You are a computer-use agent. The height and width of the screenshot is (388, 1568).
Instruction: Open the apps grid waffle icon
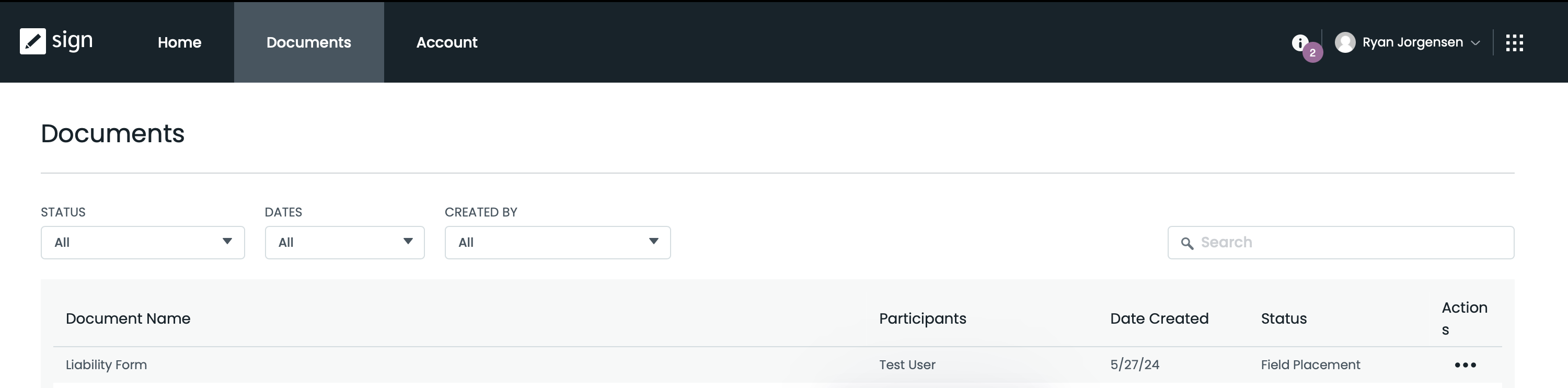click(1515, 43)
